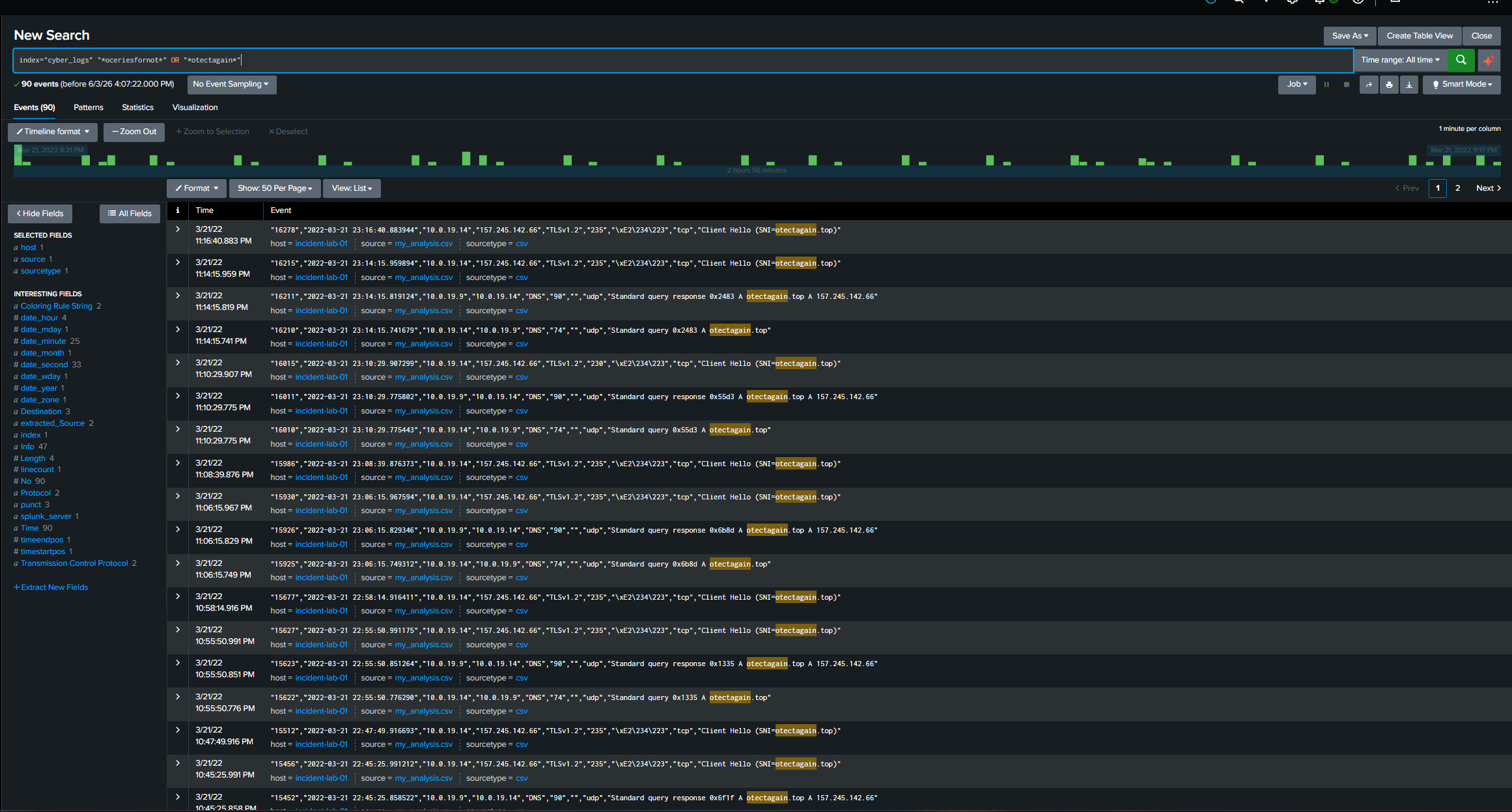Click the print results icon
Image resolution: width=1512 pixels, height=812 pixels.
click(x=1389, y=85)
